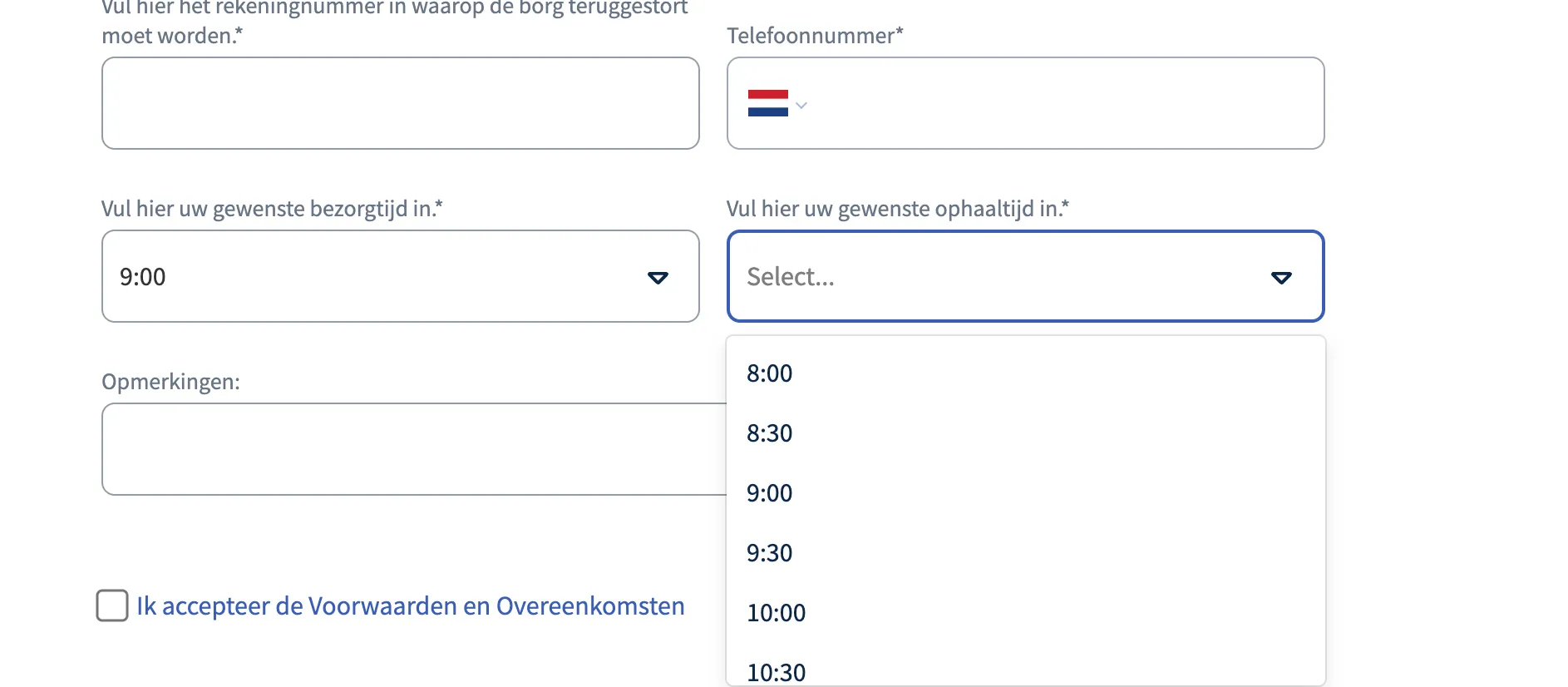Select the 10:30 time option

(x=777, y=672)
